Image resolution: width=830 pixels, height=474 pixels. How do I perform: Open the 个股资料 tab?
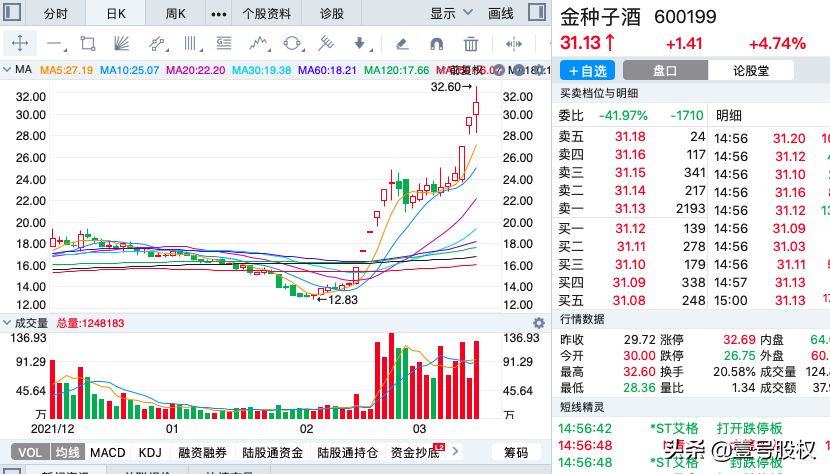tap(267, 14)
